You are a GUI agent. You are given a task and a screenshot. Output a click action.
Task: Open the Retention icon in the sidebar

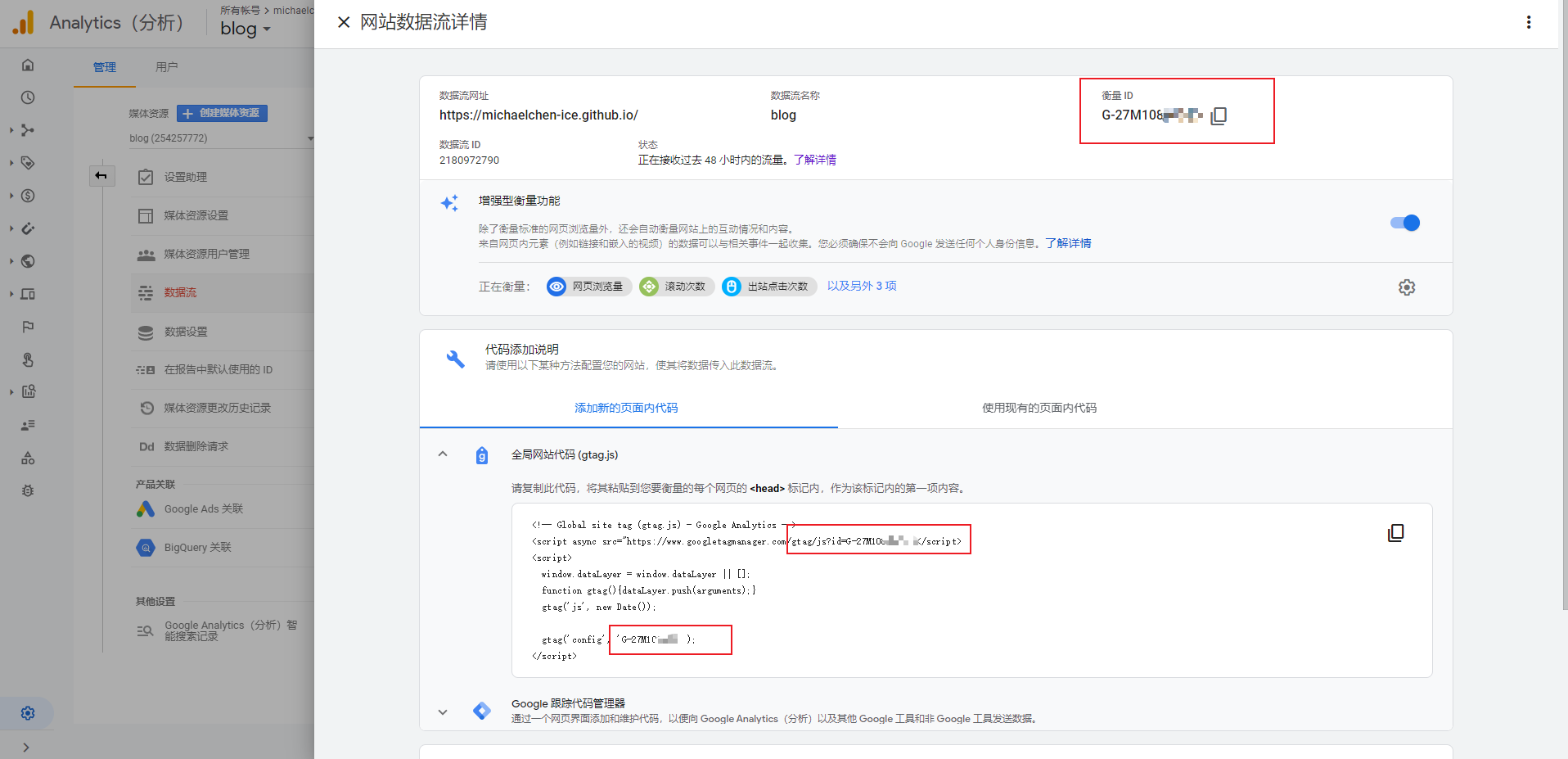tap(28, 228)
